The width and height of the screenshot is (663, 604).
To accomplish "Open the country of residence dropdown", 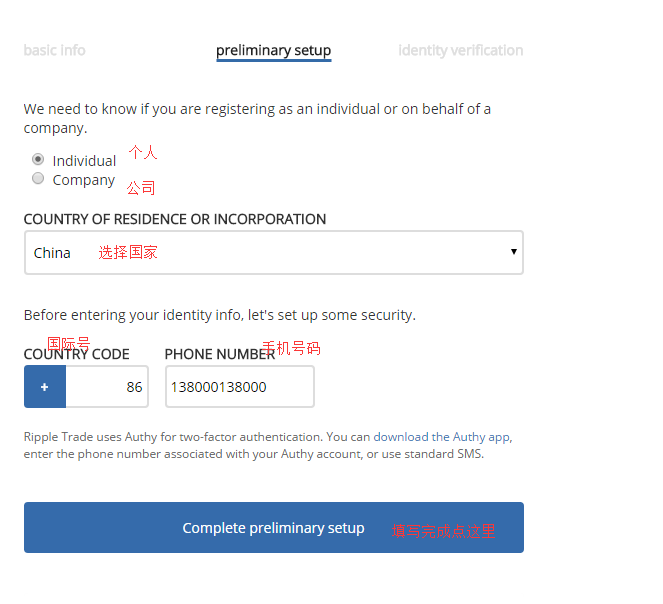I will click(x=274, y=253).
